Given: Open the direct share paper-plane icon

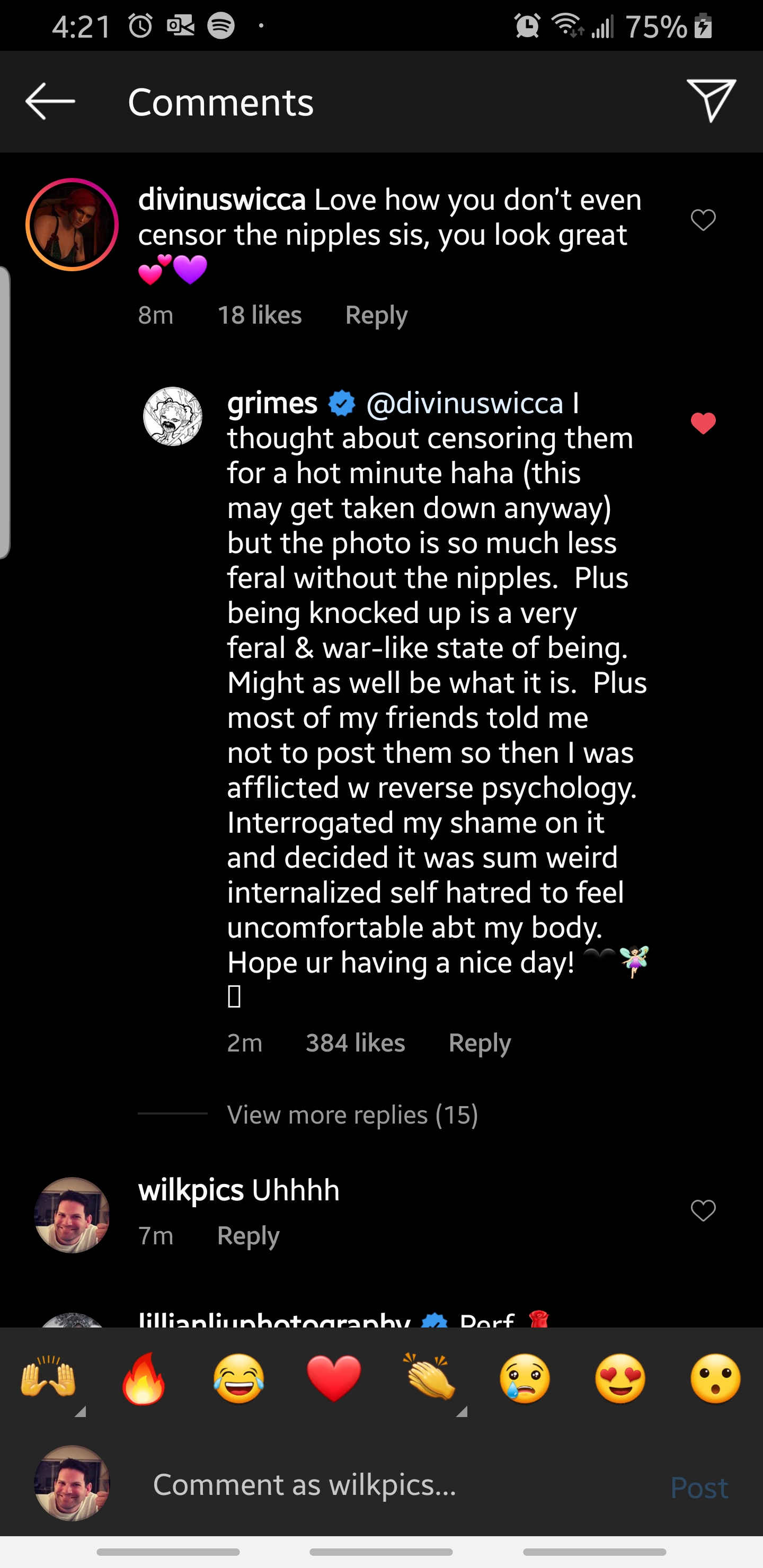Looking at the screenshot, I should [711, 101].
